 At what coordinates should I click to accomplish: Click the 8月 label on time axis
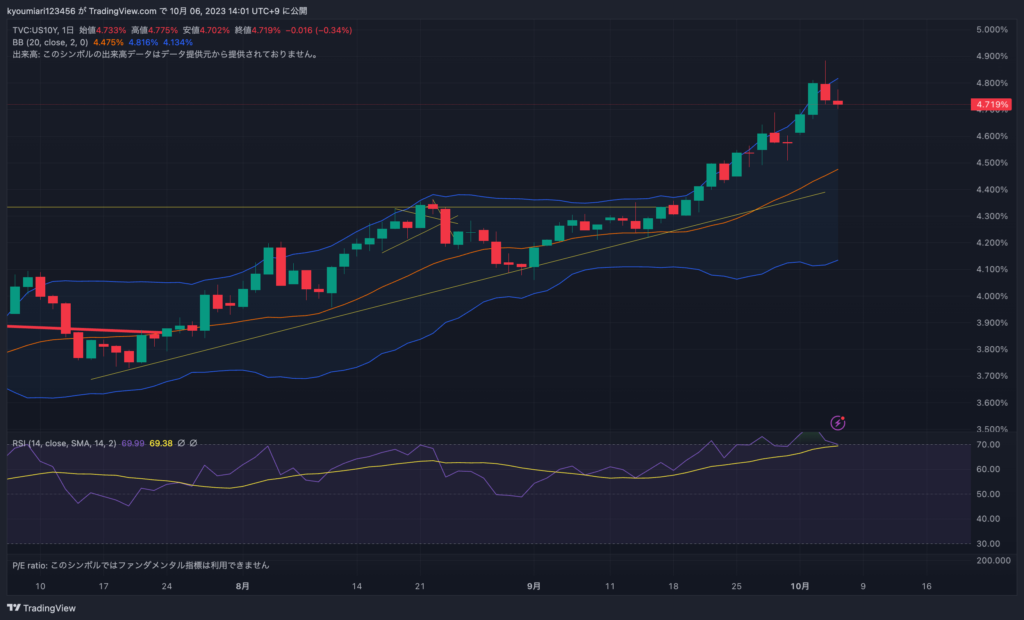pos(242,586)
